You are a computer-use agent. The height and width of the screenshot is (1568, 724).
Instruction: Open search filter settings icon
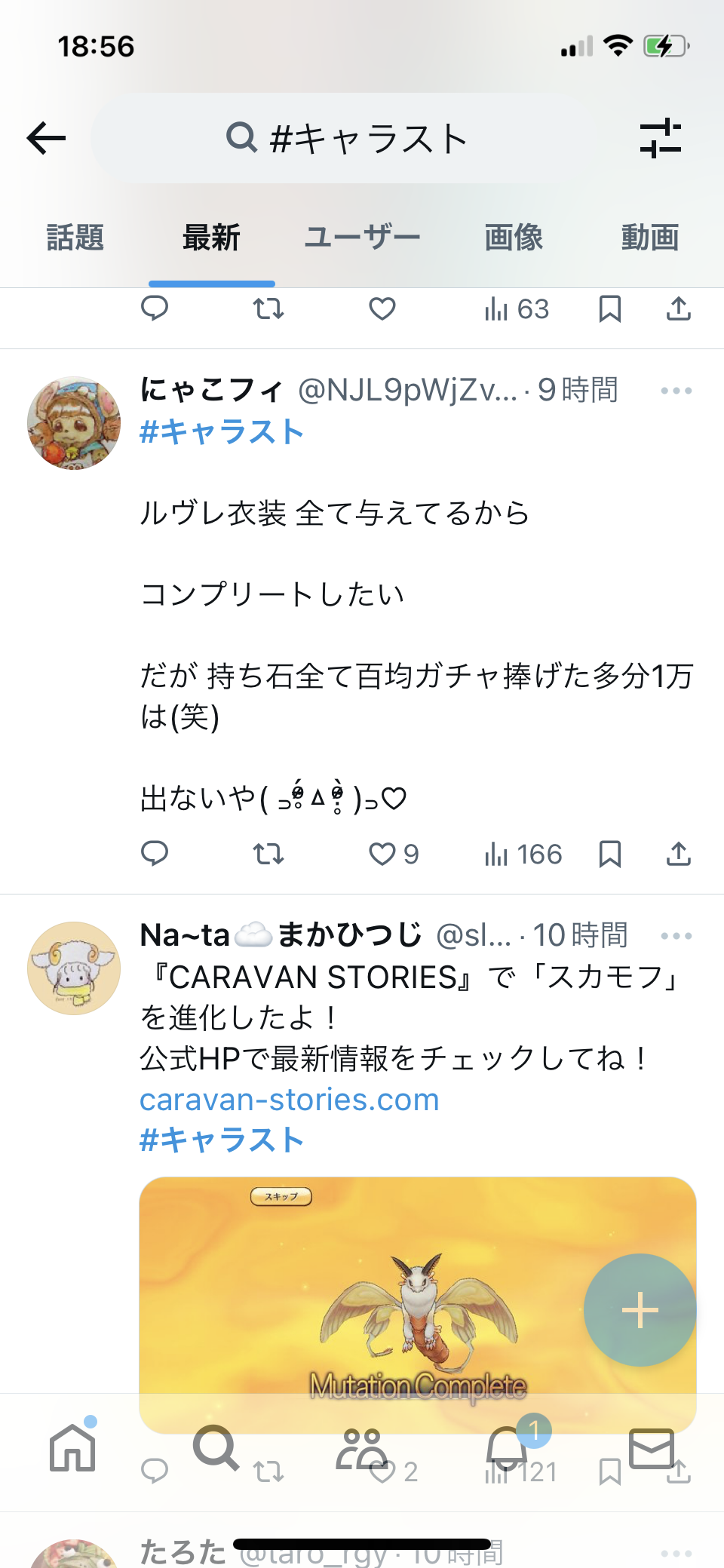click(x=660, y=138)
